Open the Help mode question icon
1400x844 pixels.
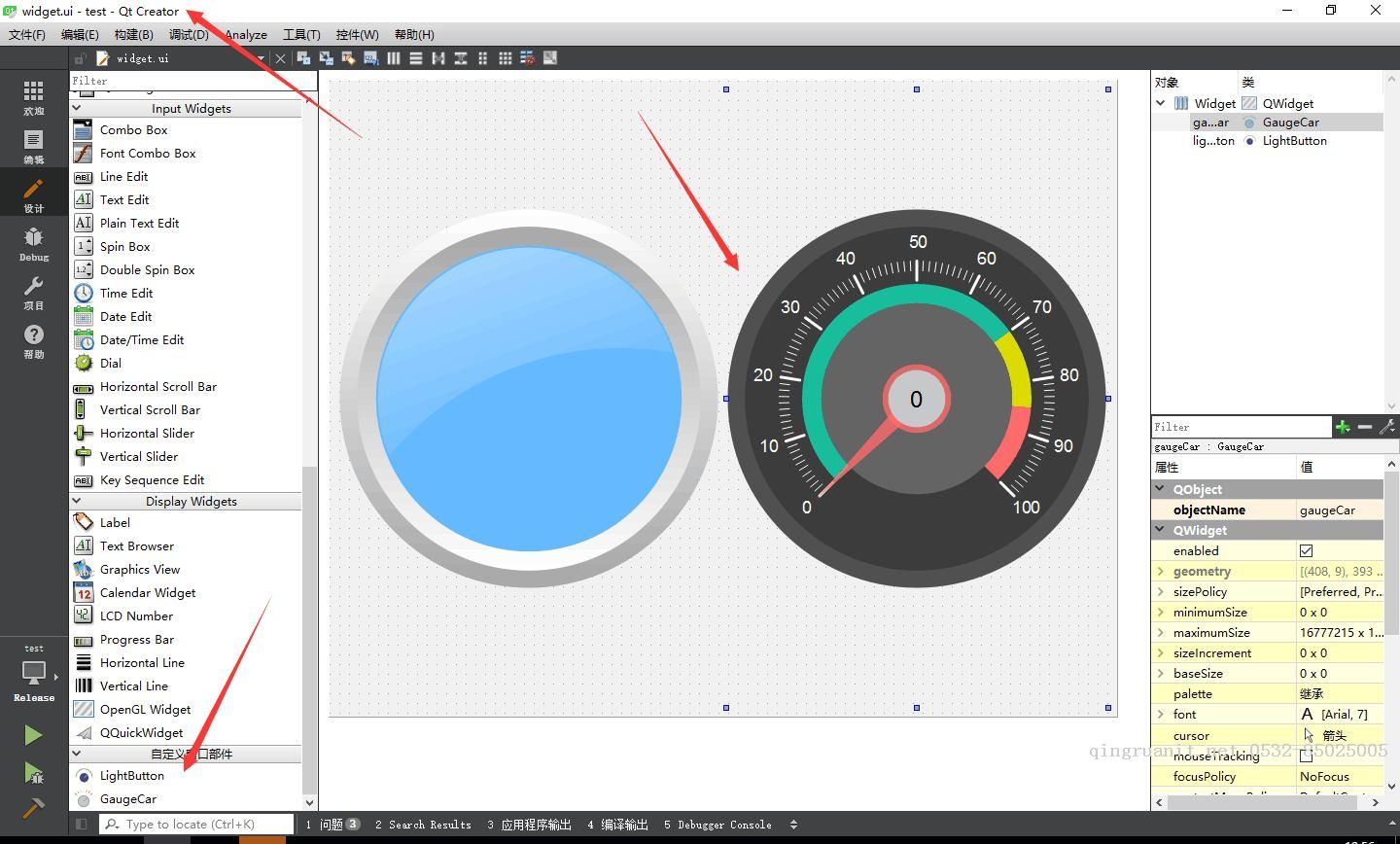coord(33,340)
